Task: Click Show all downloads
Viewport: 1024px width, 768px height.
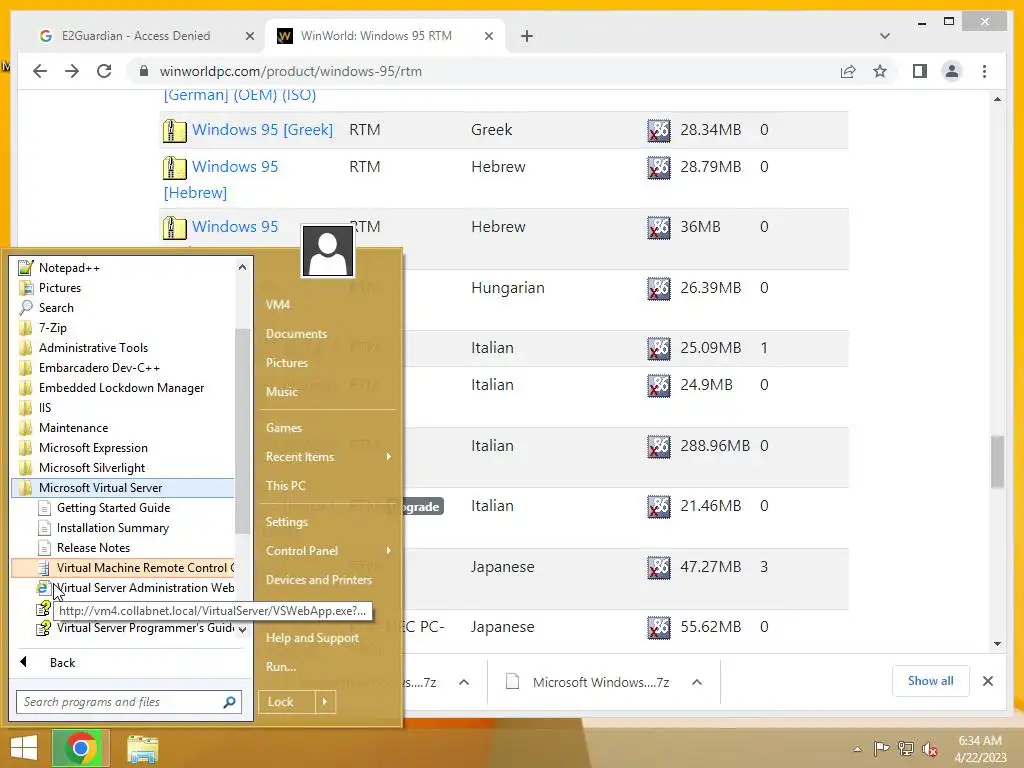Action: 931,681
